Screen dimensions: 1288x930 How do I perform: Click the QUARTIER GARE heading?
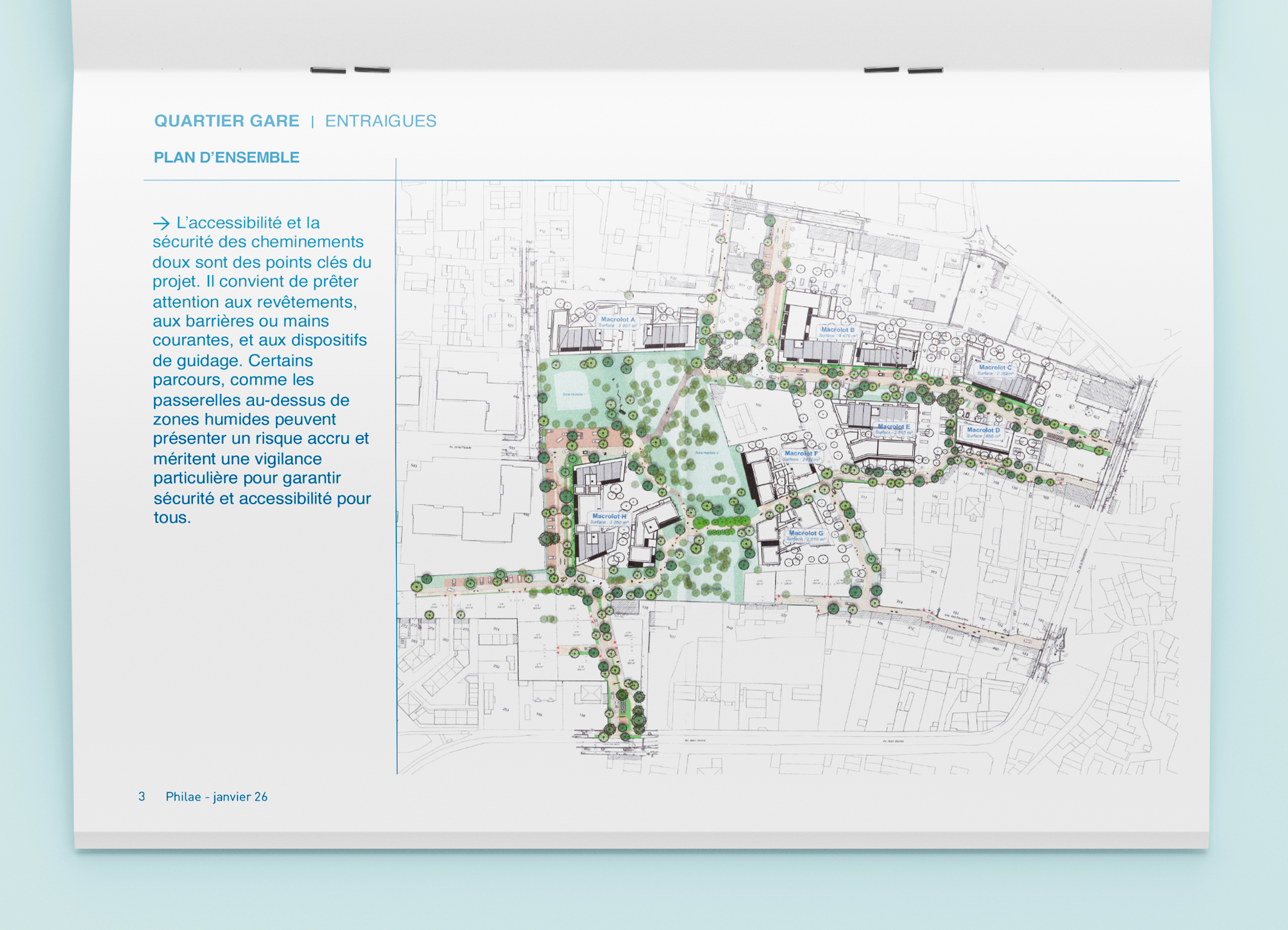pyautogui.click(x=227, y=121)
